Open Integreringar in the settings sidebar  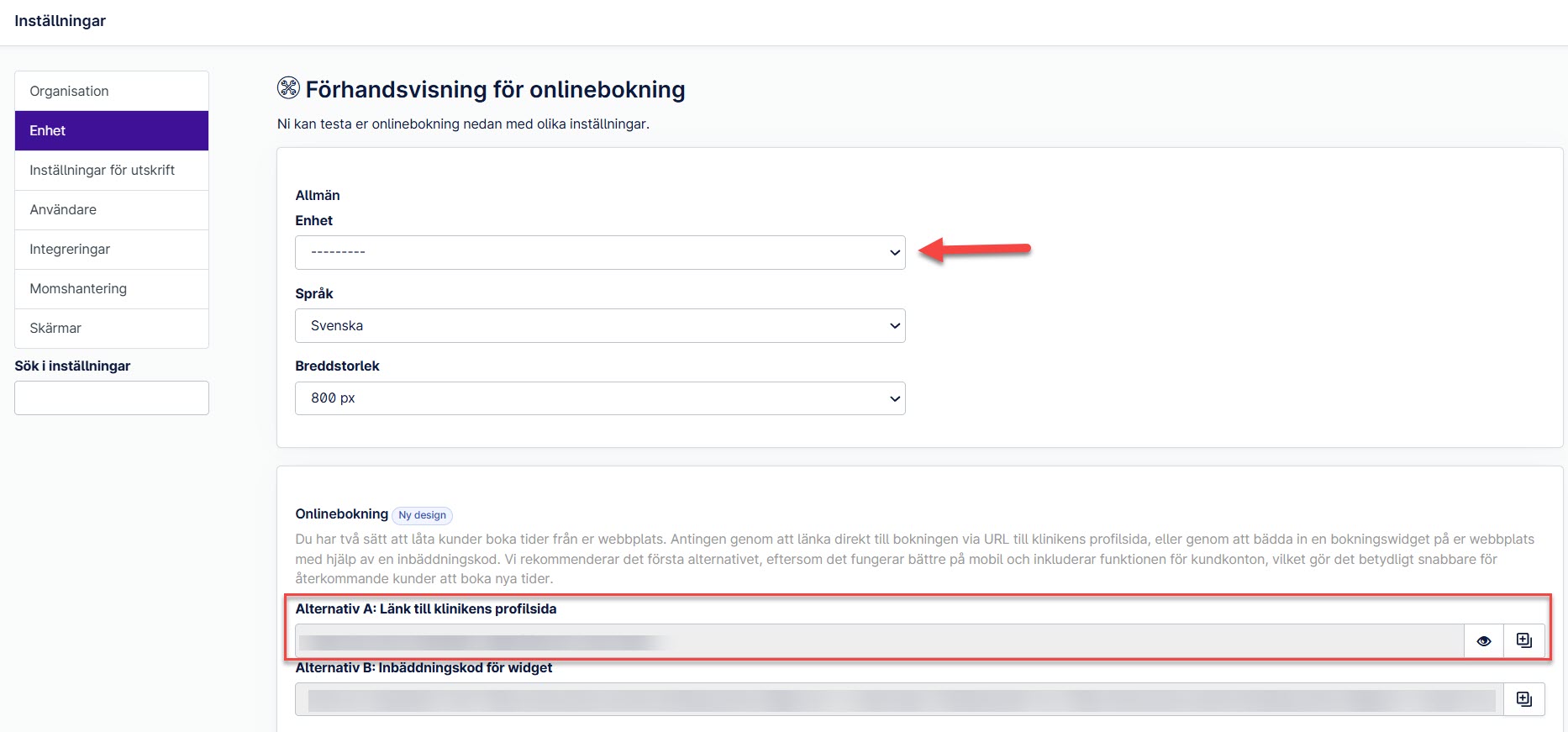pyautogui.click(x=112, y=249)
